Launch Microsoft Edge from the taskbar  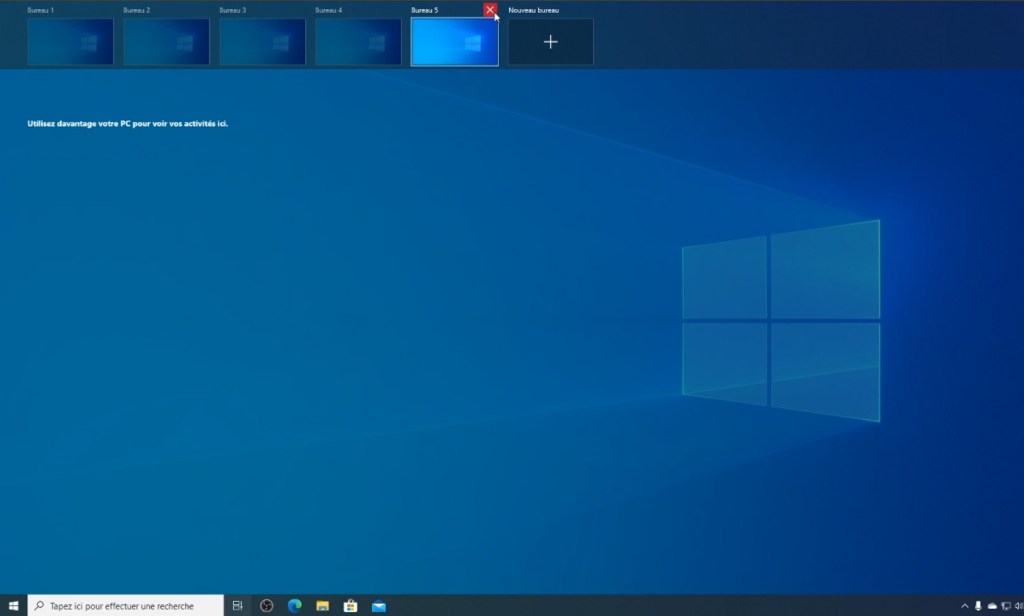pyautogui.click(x=295, y=605)
